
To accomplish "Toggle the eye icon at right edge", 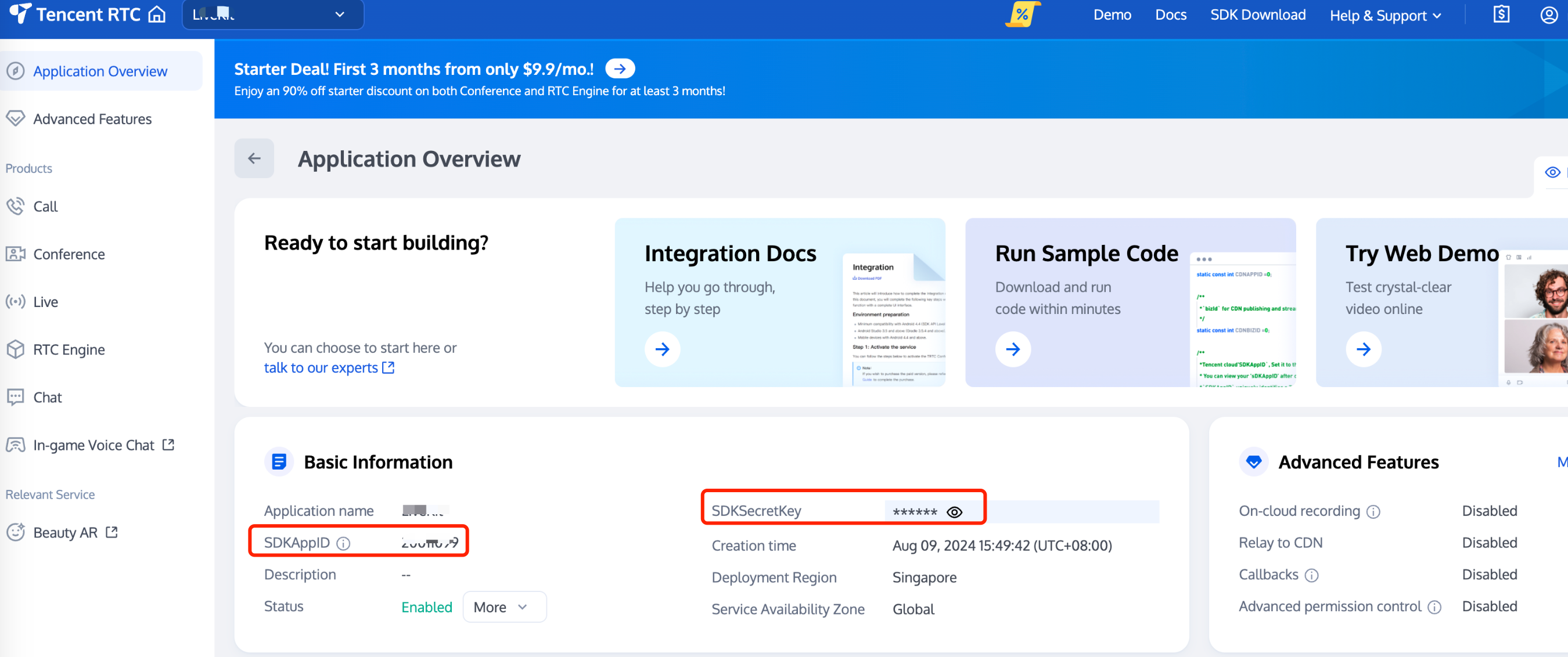I will 1552,173.
